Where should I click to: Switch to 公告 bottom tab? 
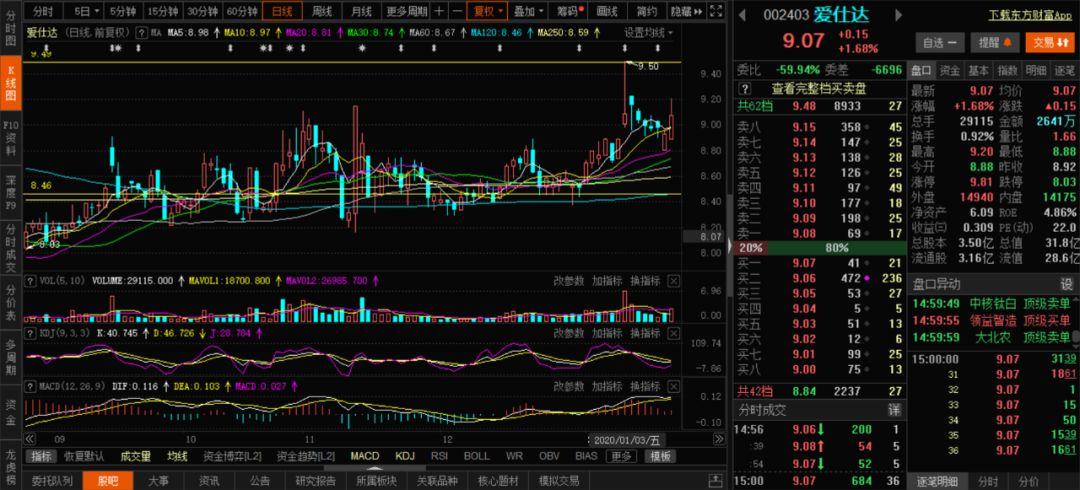point(260,480)
